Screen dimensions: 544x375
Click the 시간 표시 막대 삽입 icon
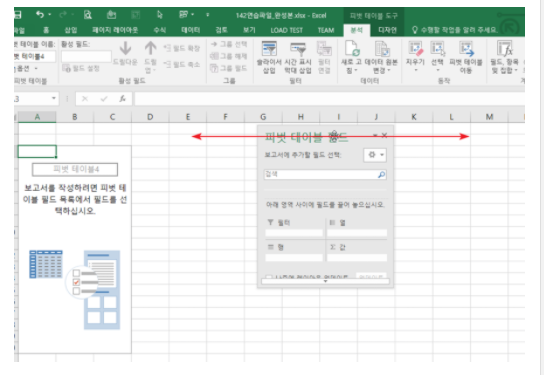coord(298,49)
